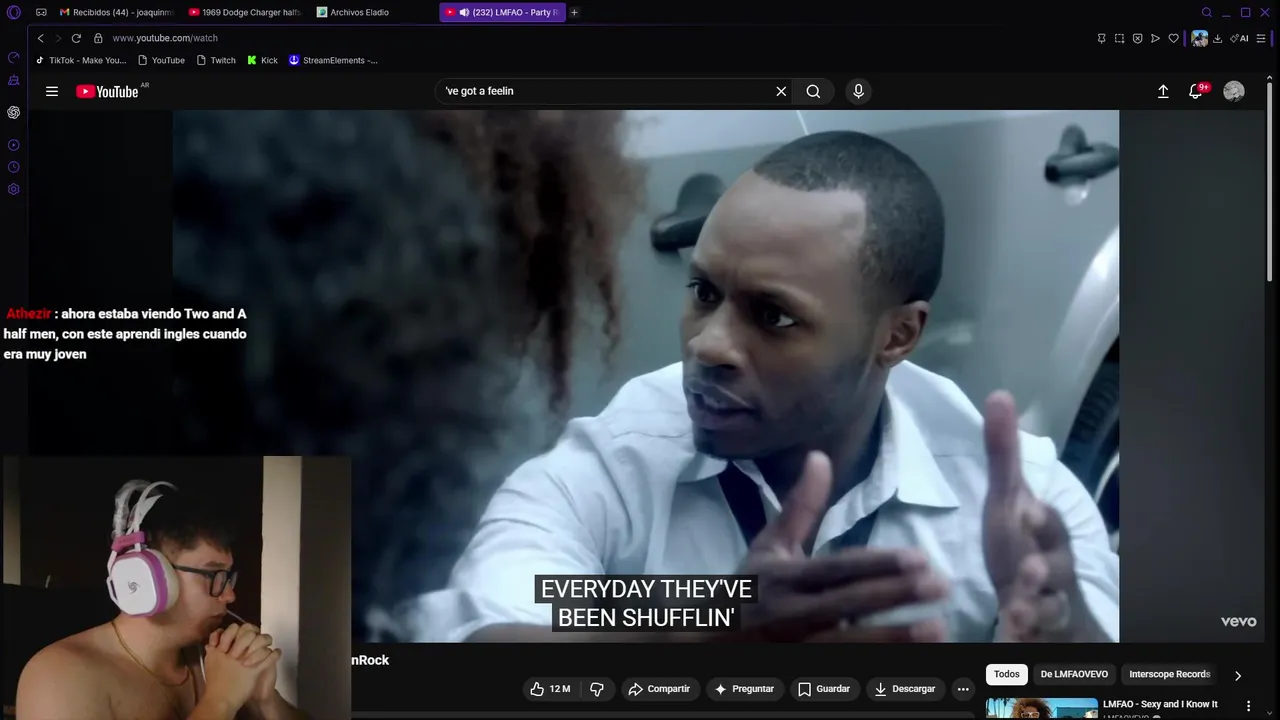Image resolution: width=1280 pixels, height=720 pixels.
Task: Open a new tab with plus button
Action: tap(574, 12)
